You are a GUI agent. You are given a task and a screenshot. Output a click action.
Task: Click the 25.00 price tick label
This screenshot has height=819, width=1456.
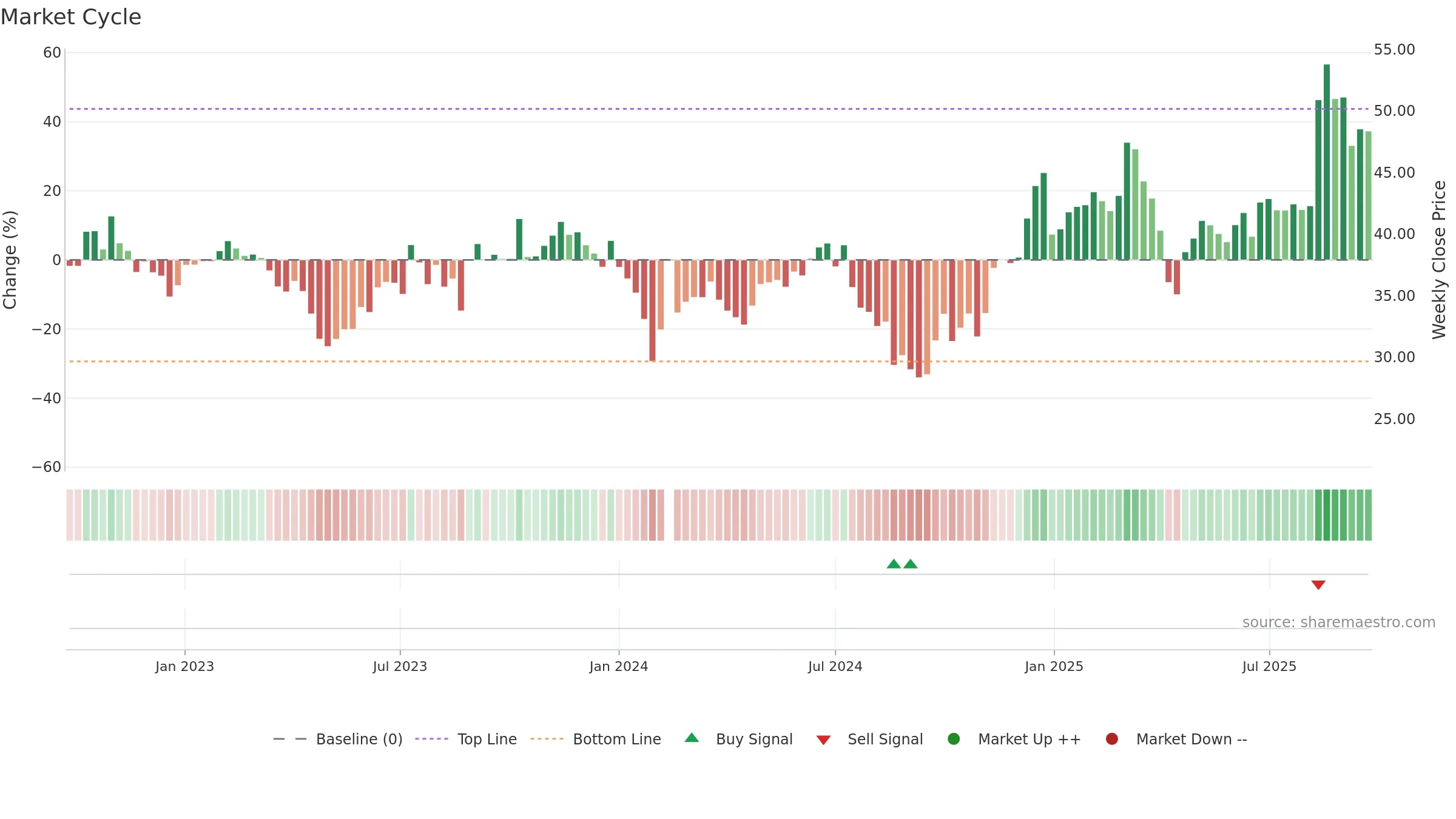1395,419
